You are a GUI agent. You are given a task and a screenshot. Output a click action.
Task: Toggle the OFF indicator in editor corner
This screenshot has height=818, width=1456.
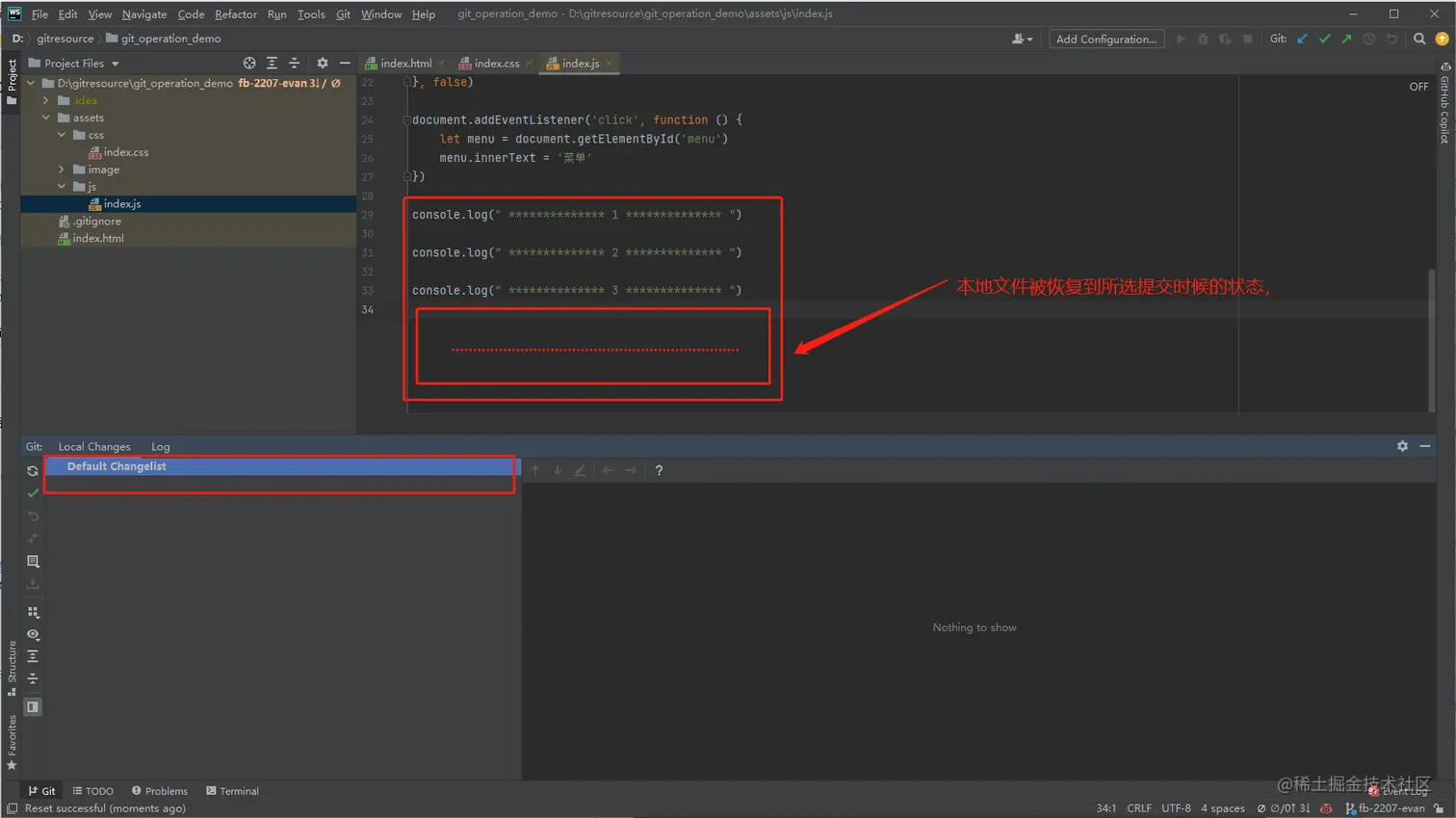coord(1418,87)
